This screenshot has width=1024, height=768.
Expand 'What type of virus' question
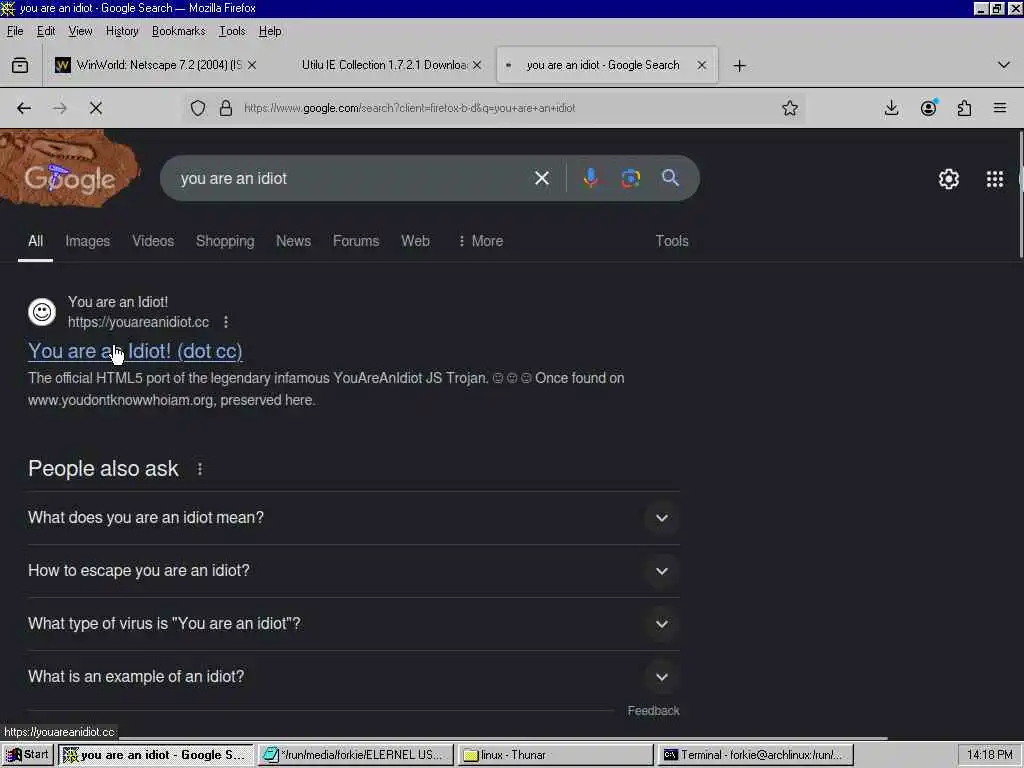click(353, 624)
